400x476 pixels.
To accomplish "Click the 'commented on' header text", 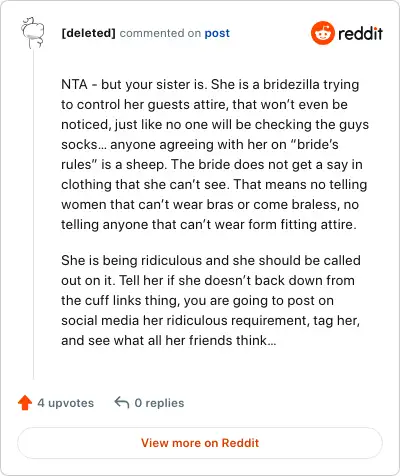I will click(x=160, y=33).
